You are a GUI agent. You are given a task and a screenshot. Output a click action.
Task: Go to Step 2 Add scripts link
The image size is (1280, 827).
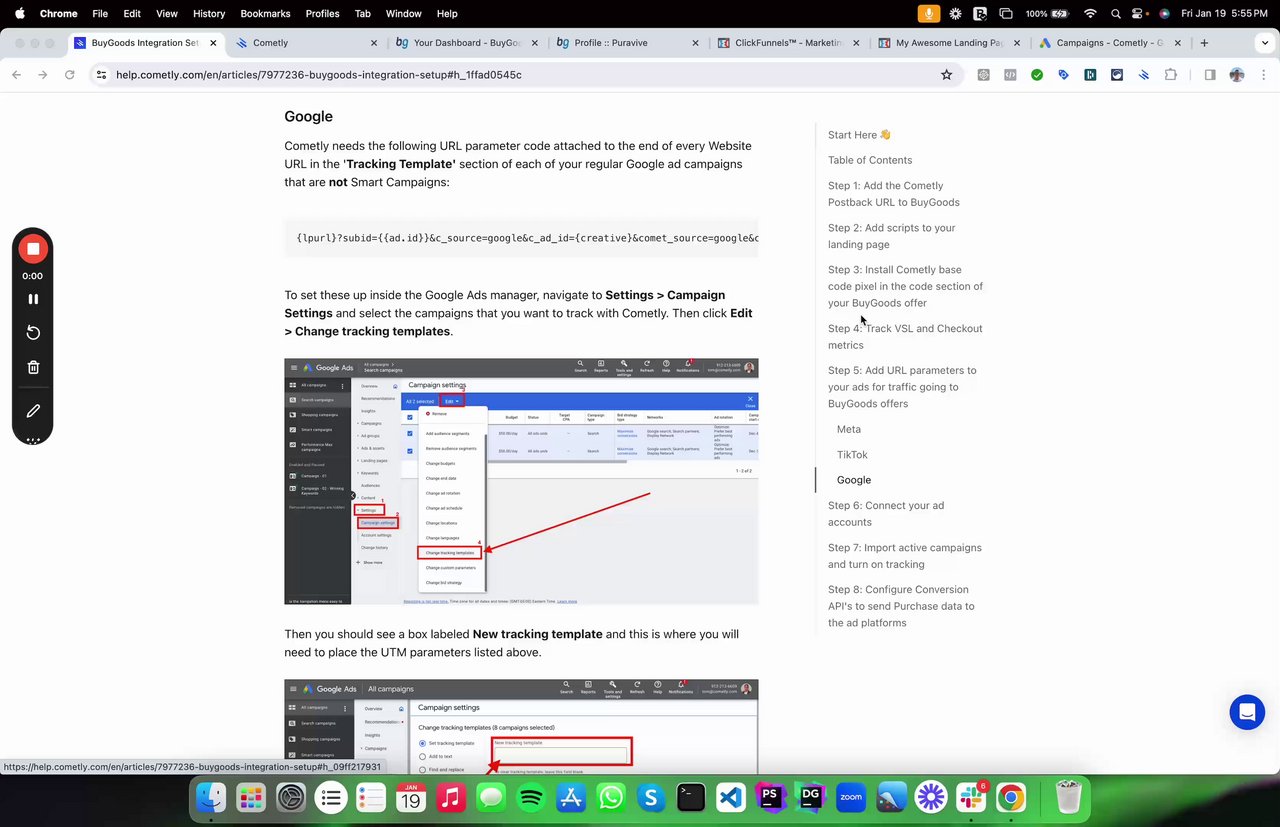coord(892,236)
